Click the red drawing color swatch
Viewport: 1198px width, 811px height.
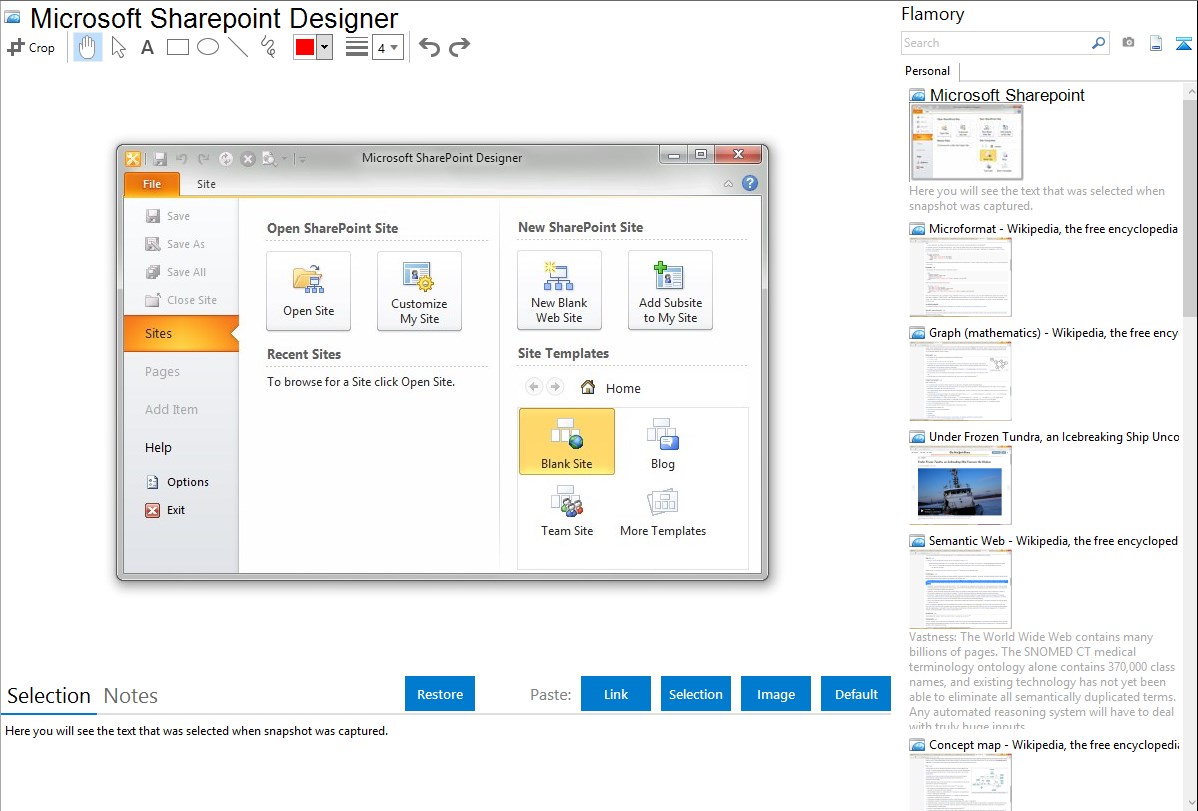tap(305, 47)
